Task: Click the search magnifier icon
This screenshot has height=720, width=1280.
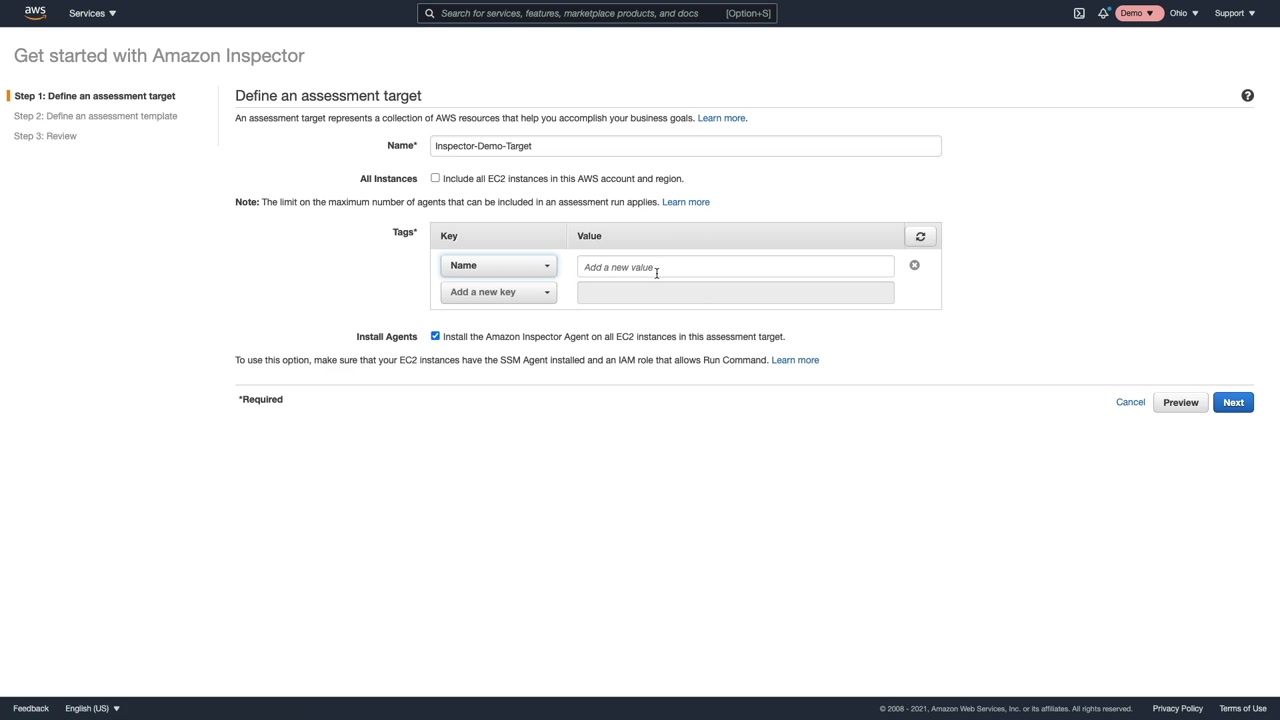Action: [x=430, y=13]
